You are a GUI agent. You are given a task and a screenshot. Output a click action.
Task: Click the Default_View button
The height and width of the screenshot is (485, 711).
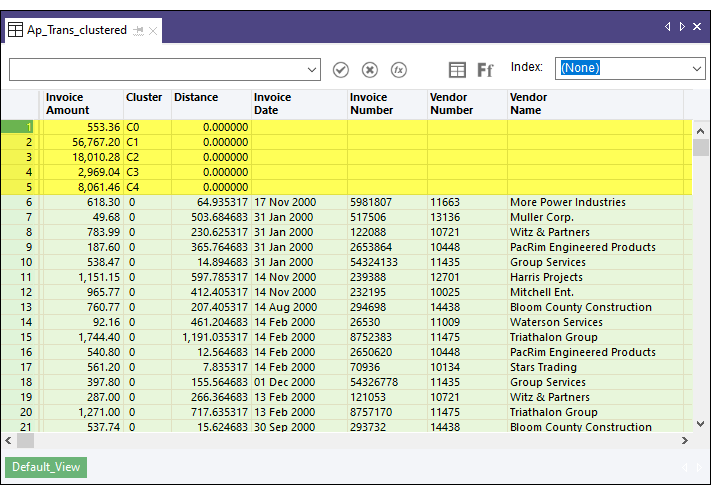[46, 467]
